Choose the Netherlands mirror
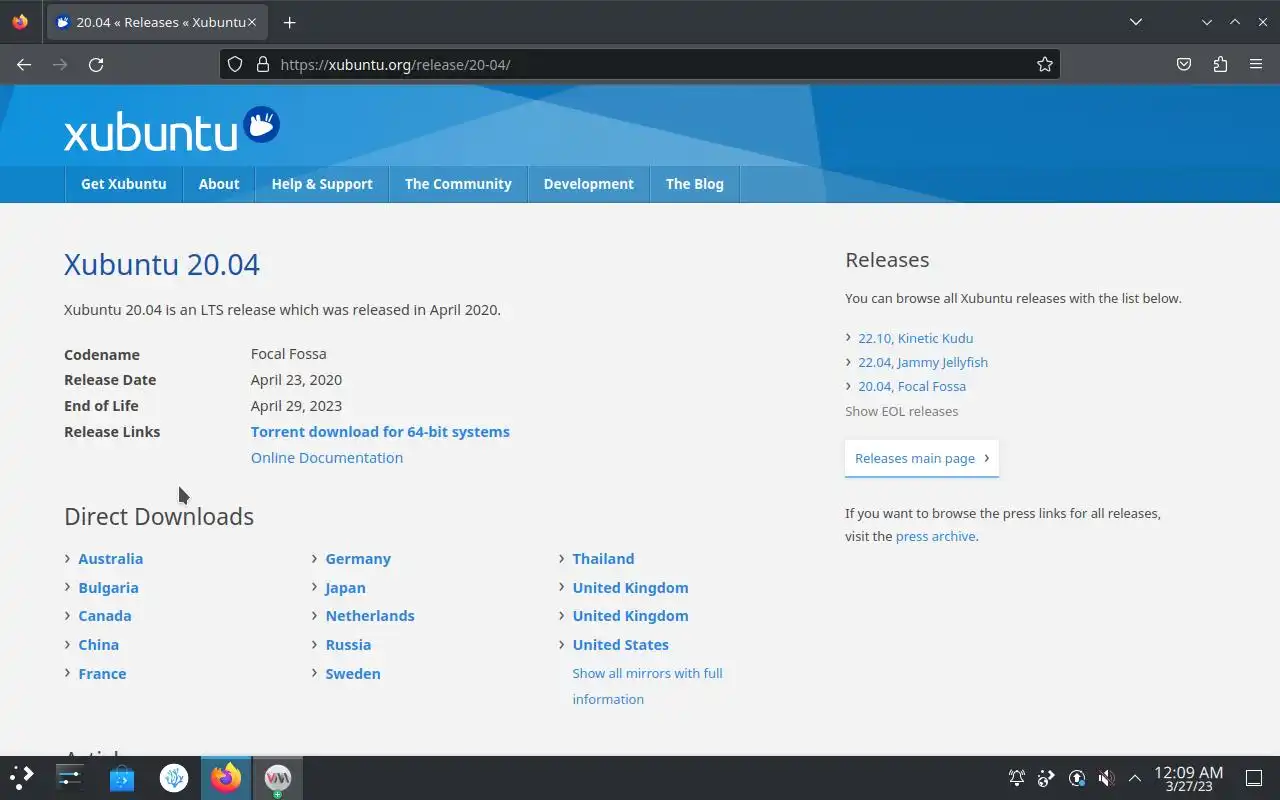The width and height of the screenshot is (1280, 800). (370, 616)
